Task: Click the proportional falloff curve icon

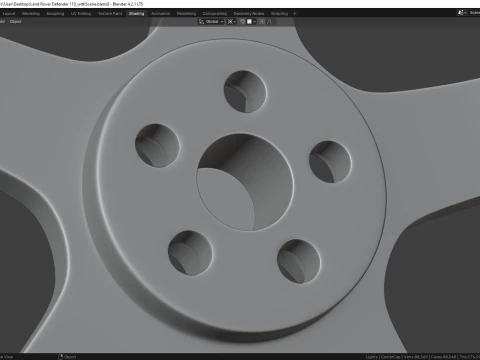Action: 270,22
